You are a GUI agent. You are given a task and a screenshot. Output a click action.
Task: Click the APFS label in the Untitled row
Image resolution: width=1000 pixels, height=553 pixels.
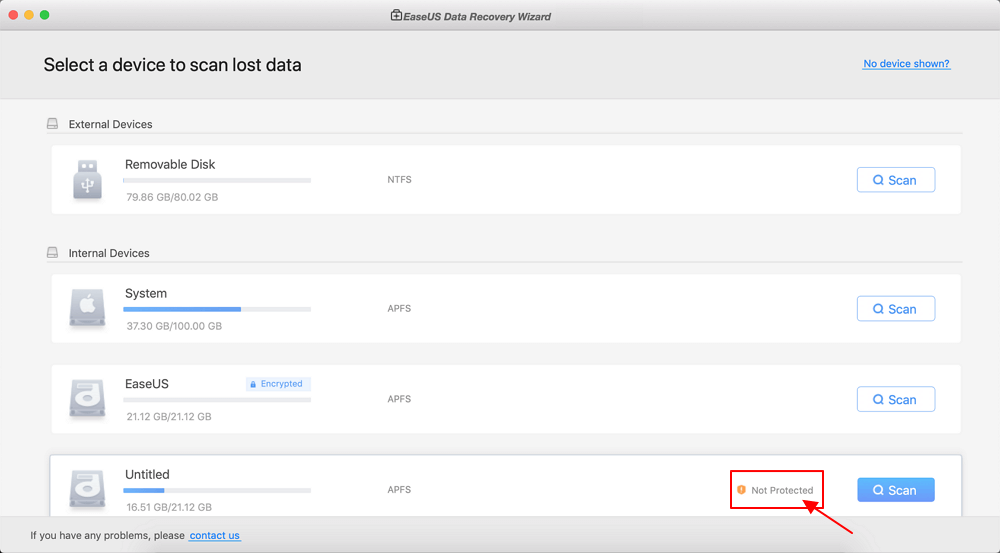[399, 490]
